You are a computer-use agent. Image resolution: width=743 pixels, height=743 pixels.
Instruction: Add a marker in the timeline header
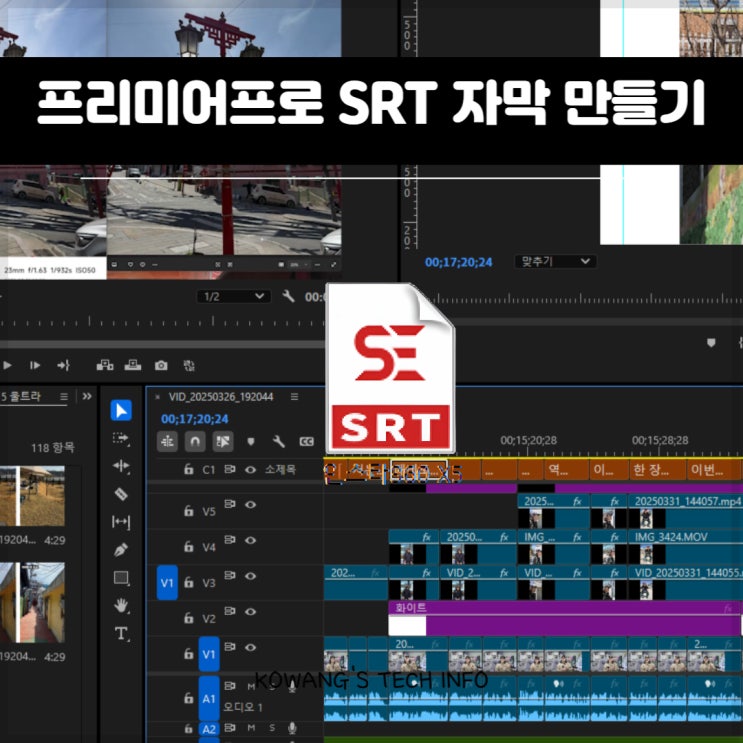click(x=251, y=442)
